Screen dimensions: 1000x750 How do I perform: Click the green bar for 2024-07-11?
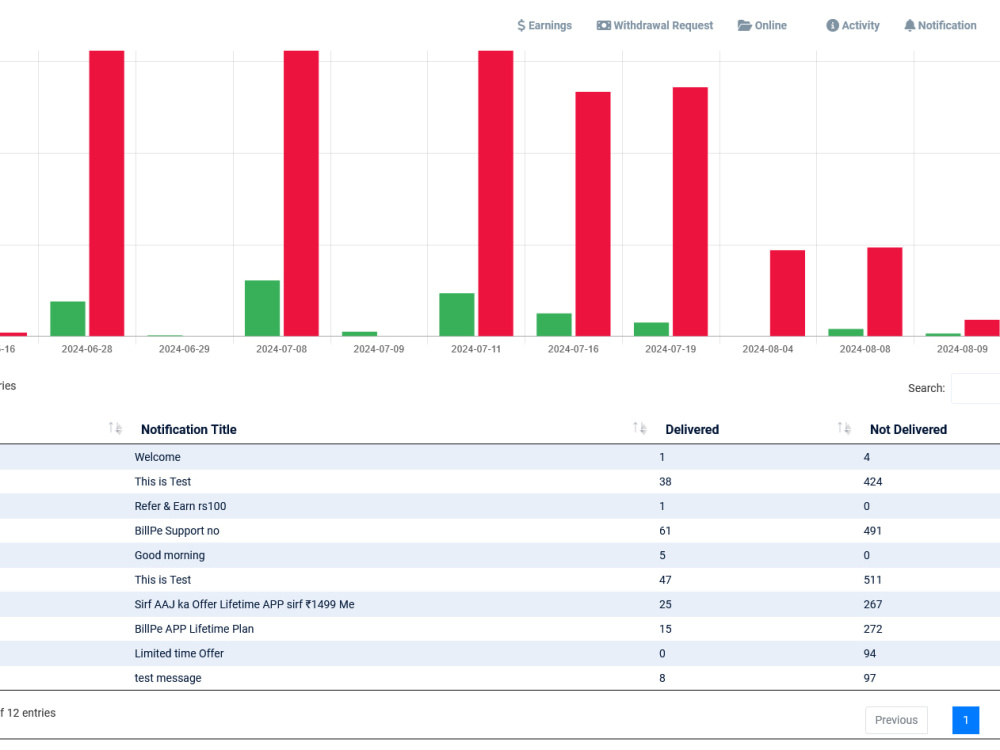(457, 314)
